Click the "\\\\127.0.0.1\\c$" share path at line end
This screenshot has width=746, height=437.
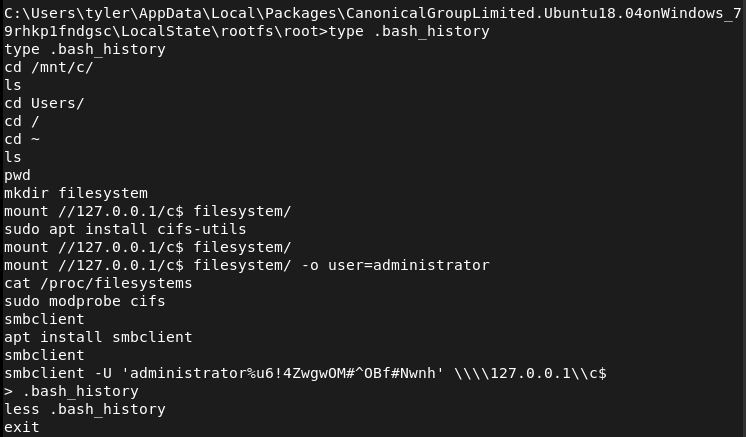(x=530, y=373)
